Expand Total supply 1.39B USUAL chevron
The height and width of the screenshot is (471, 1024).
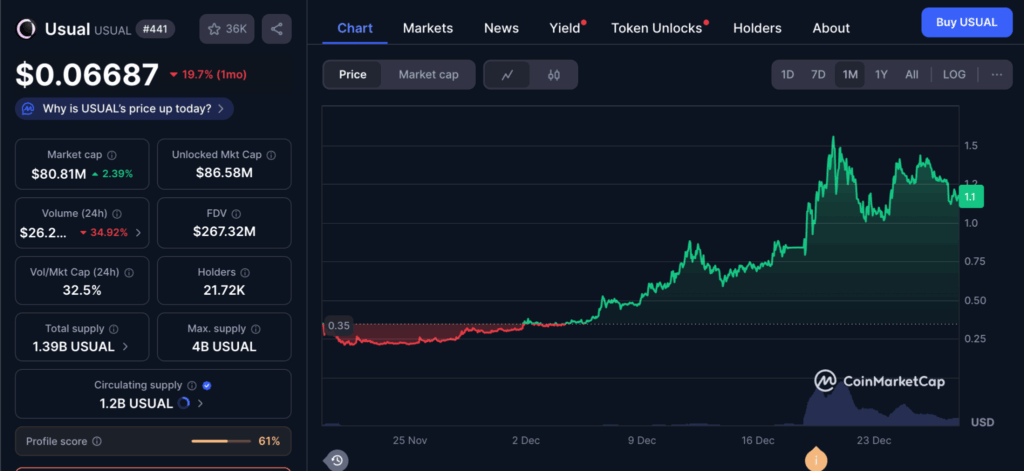125,347
